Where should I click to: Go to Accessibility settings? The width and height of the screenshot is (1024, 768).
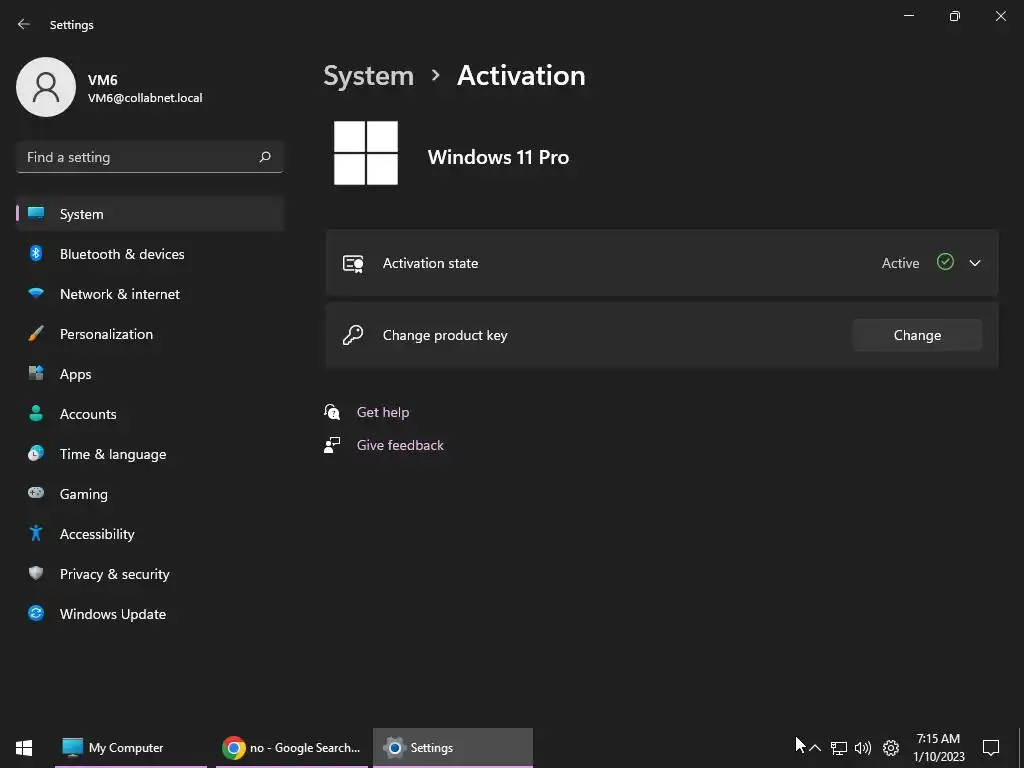click(x=150, y=534)
